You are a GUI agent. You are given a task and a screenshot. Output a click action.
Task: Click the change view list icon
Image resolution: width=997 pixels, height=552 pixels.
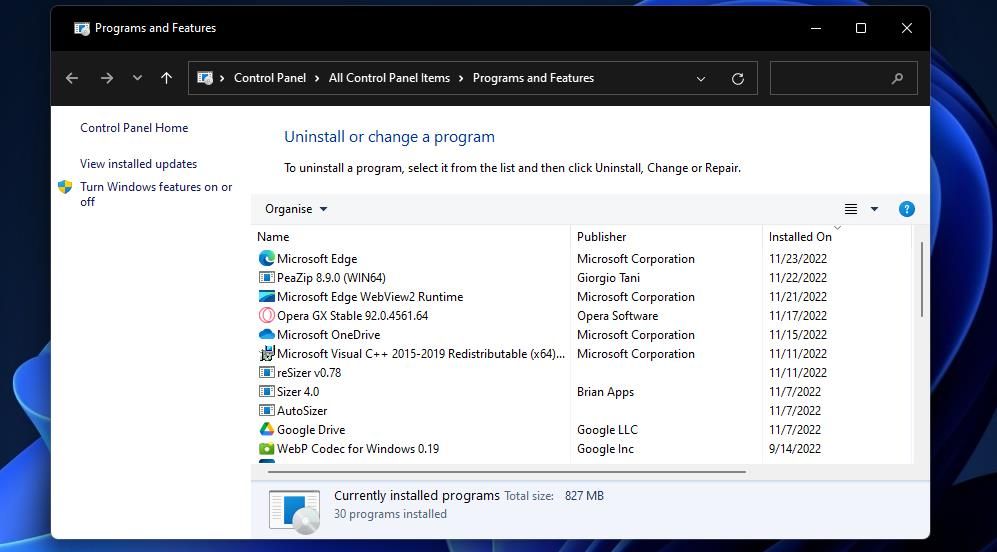pos(851,209)
